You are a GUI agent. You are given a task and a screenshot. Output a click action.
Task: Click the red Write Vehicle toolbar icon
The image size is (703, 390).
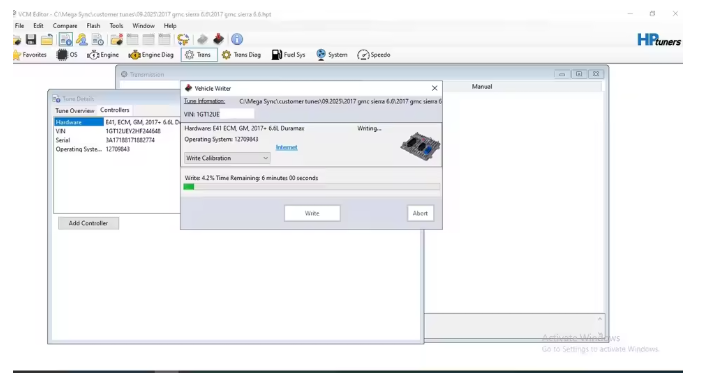click(x=218, y=39)
